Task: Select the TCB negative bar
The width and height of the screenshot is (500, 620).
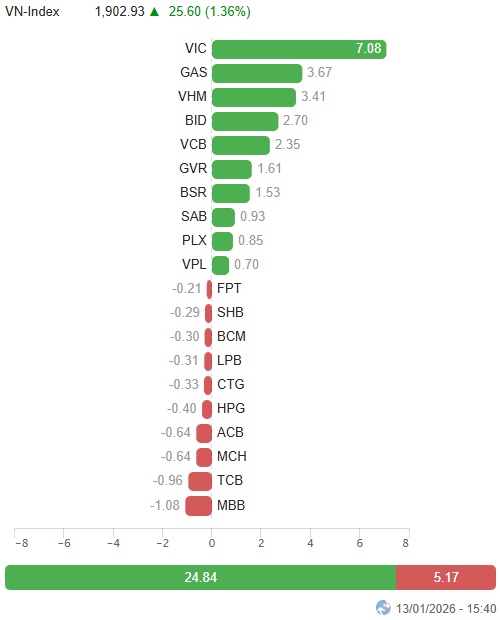Action: coord(200,481)
